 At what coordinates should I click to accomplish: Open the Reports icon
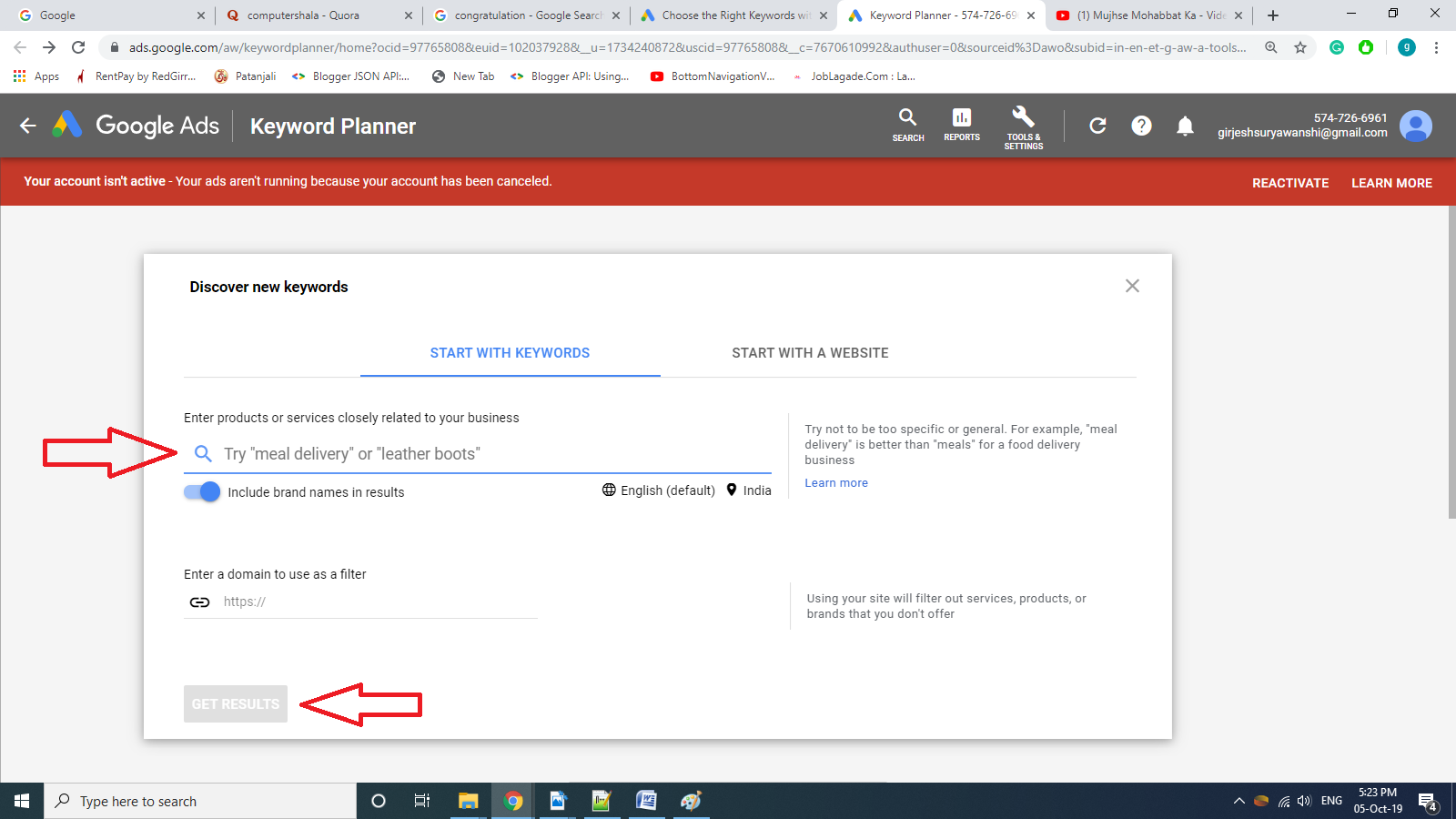click(x=962, y=126)
